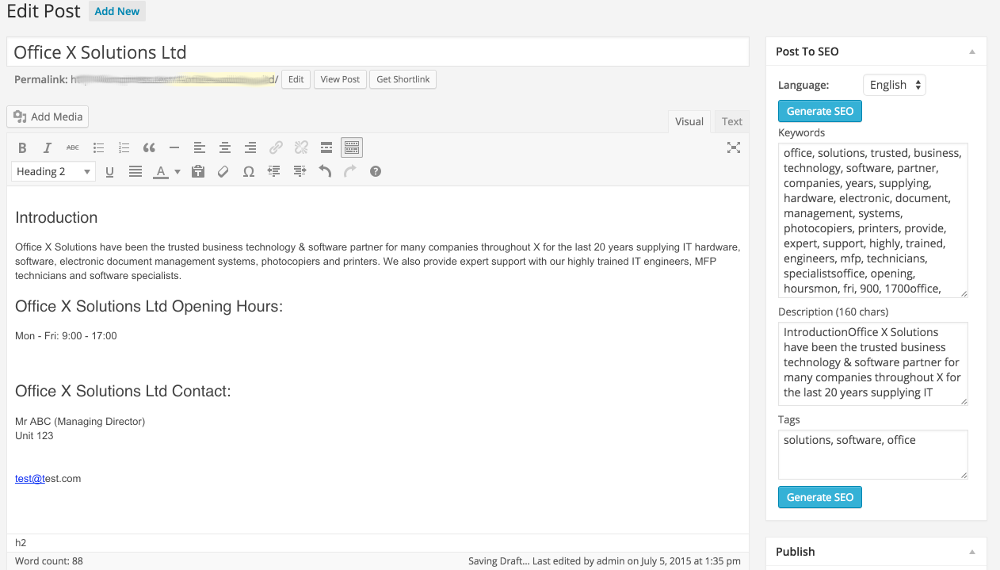Screen dimensions: 1000x570
Task: Insert a numbered list
Action: 124,148
